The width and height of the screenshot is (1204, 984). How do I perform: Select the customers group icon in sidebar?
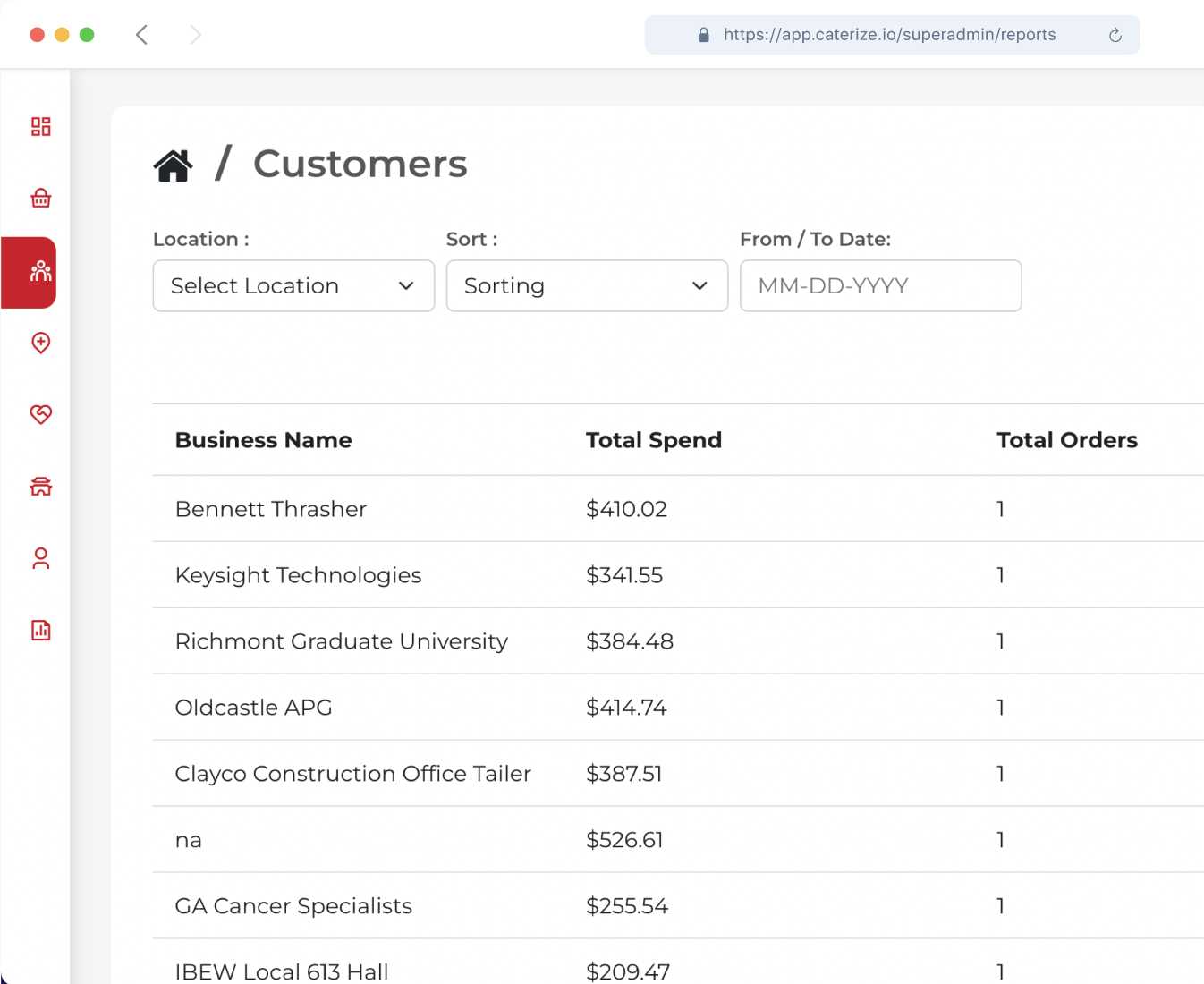coord(40,271)
